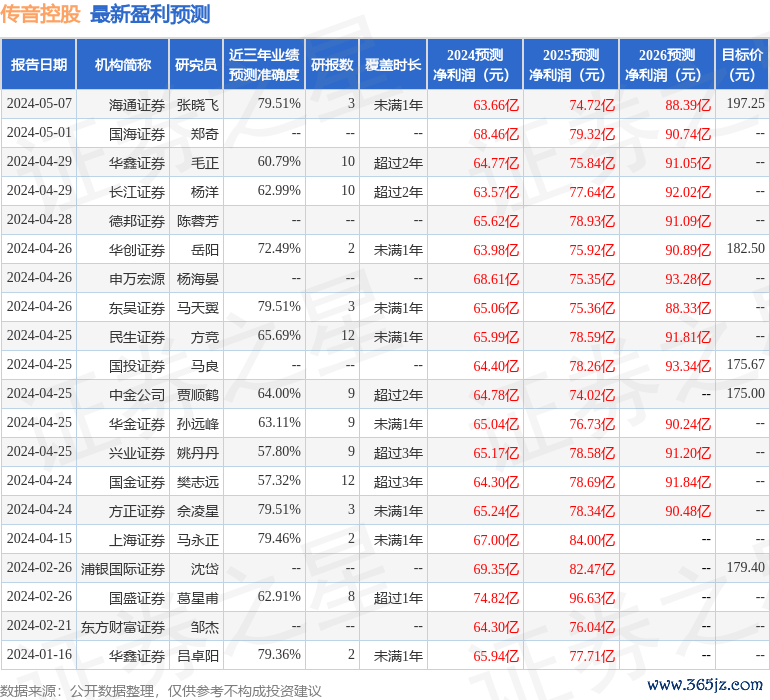Image resolution: width=770 pixels, height=700 pixels.
Task: Click the 研报数 column header
Action: coord(332,64)
